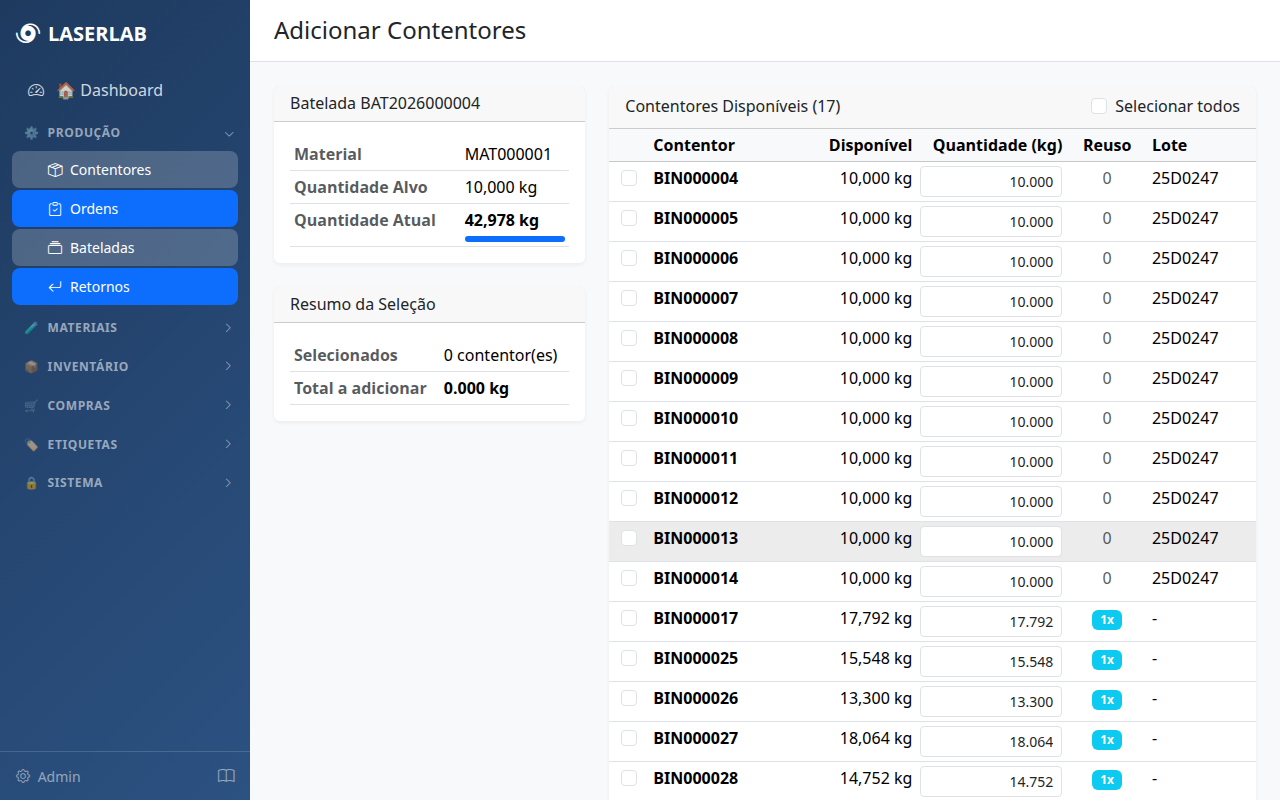Click the Retornos return arrow icon
Viewport: 1280px width, 800px height.
55,287
